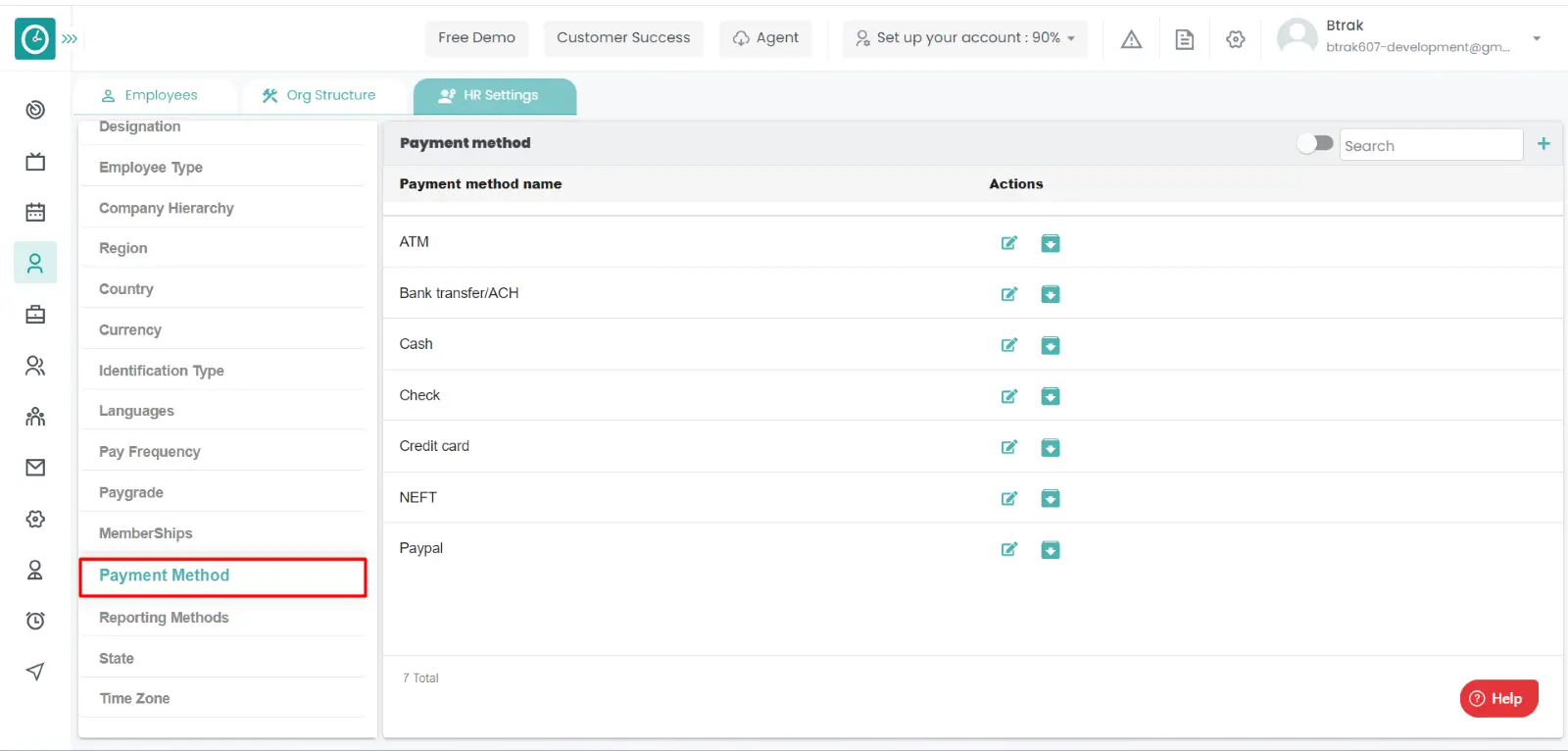Toggle the archived payment methods switch

coord(1315,143)
